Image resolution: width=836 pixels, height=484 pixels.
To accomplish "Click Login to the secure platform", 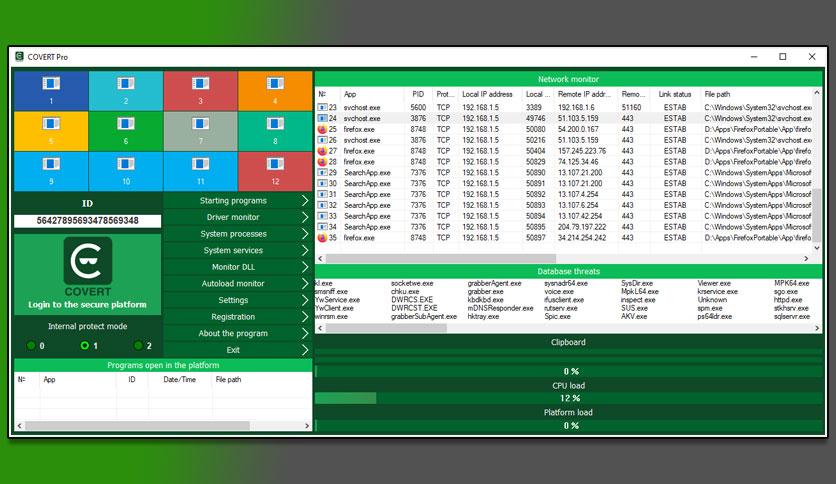I will [x=87, y=304].
